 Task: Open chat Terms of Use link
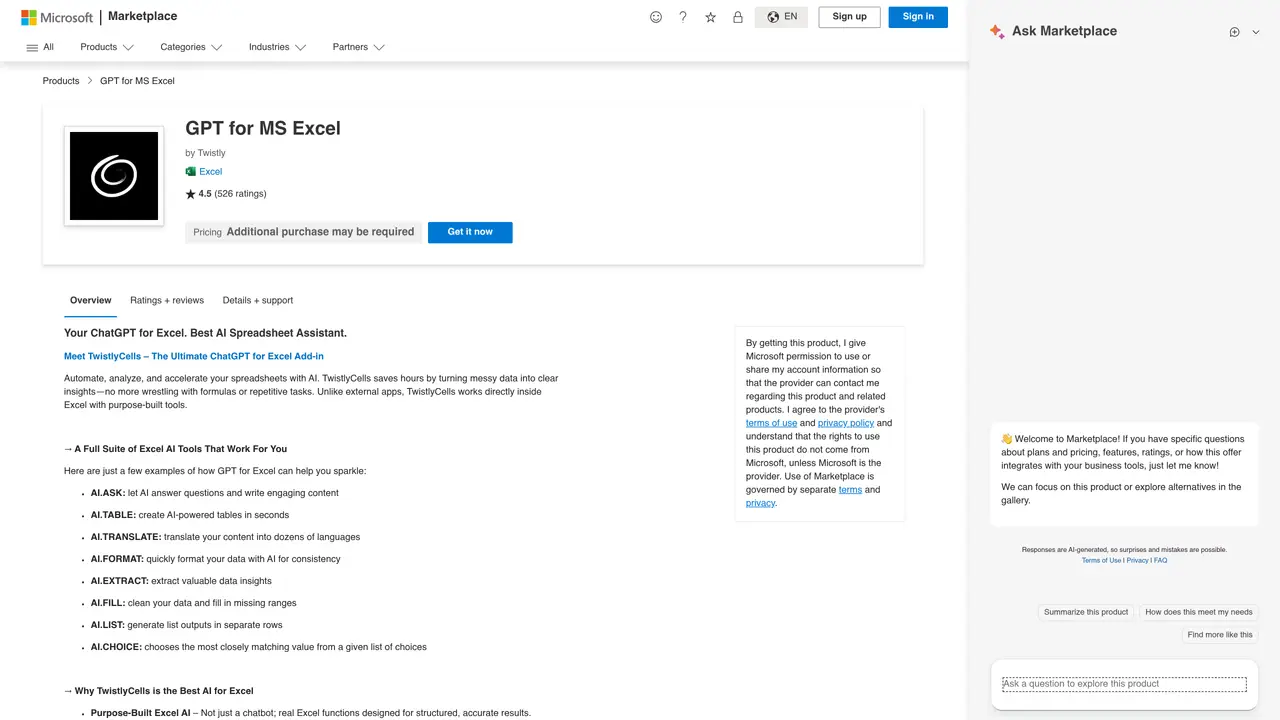coord(1101,561)
